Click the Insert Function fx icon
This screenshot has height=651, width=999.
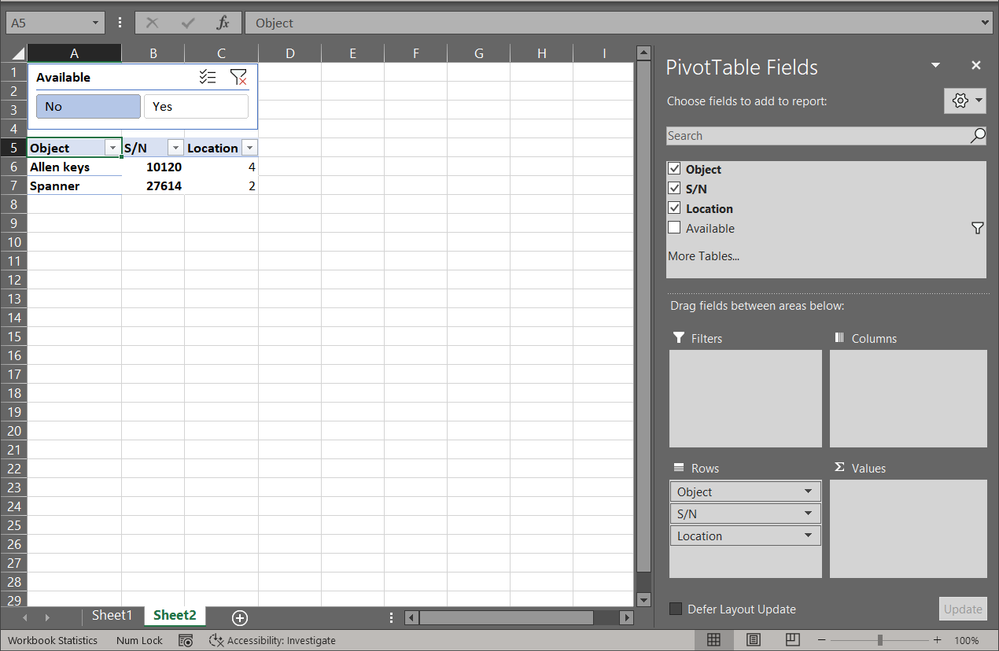coord(222,23)
